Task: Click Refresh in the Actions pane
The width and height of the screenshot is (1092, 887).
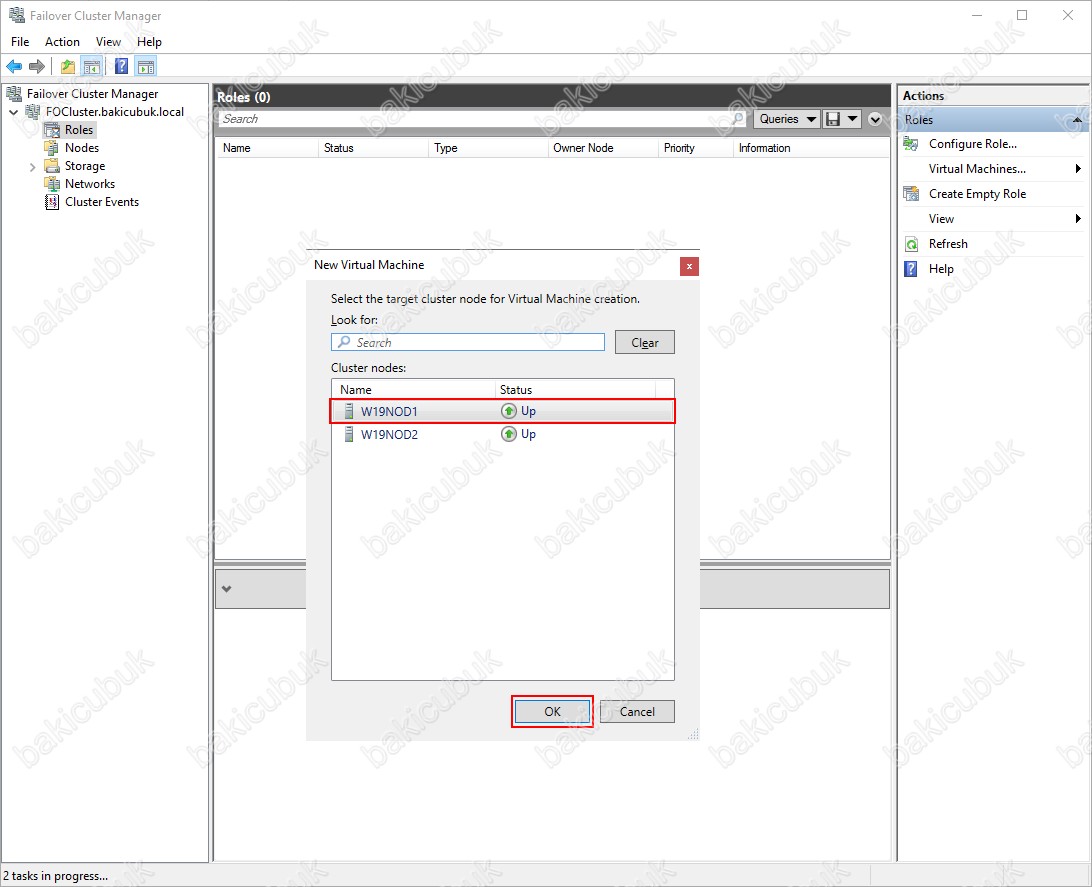Action: pyautogui.click(x=949, y=244)
